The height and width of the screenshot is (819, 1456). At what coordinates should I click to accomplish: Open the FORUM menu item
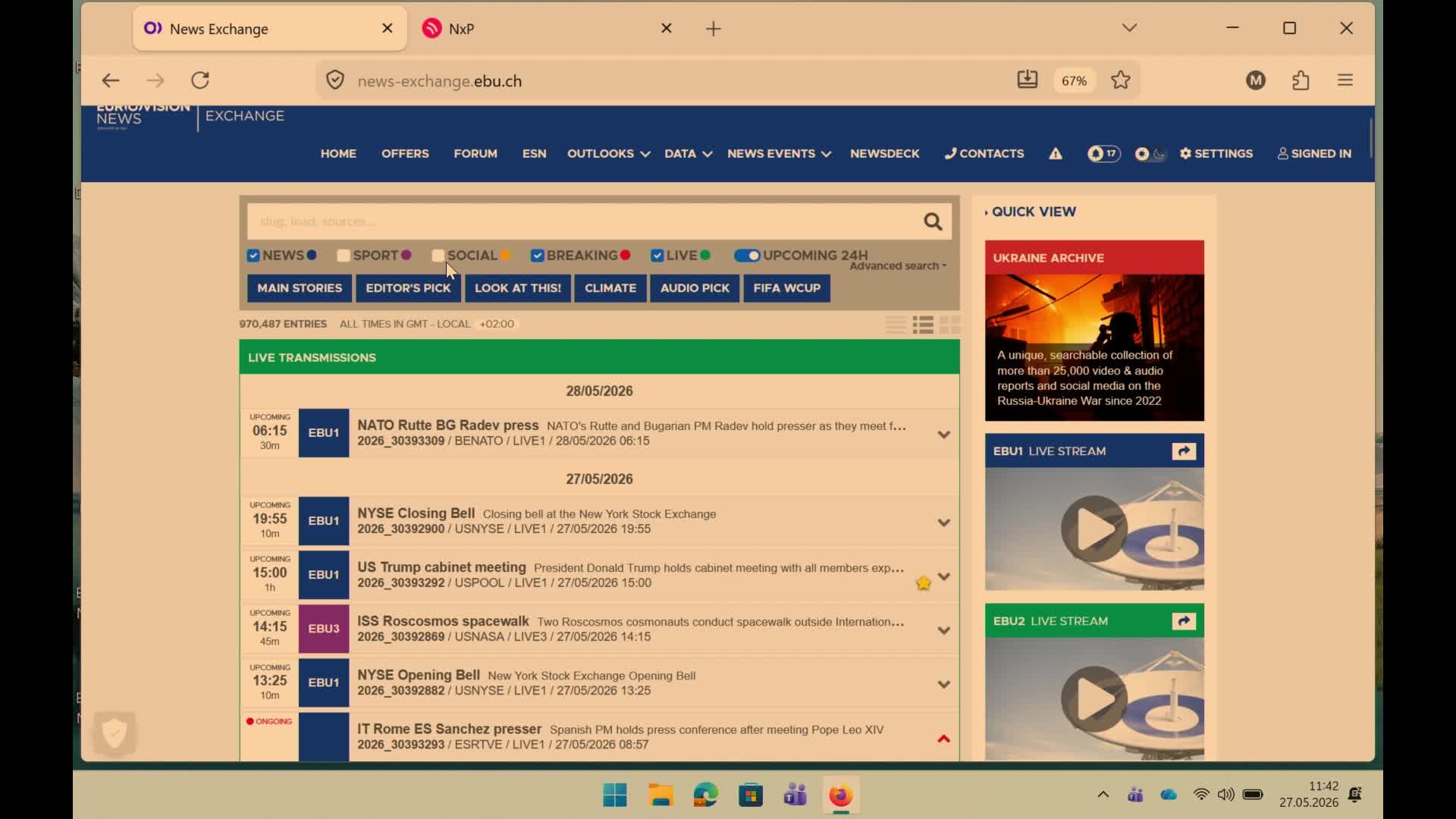[475, 154]
